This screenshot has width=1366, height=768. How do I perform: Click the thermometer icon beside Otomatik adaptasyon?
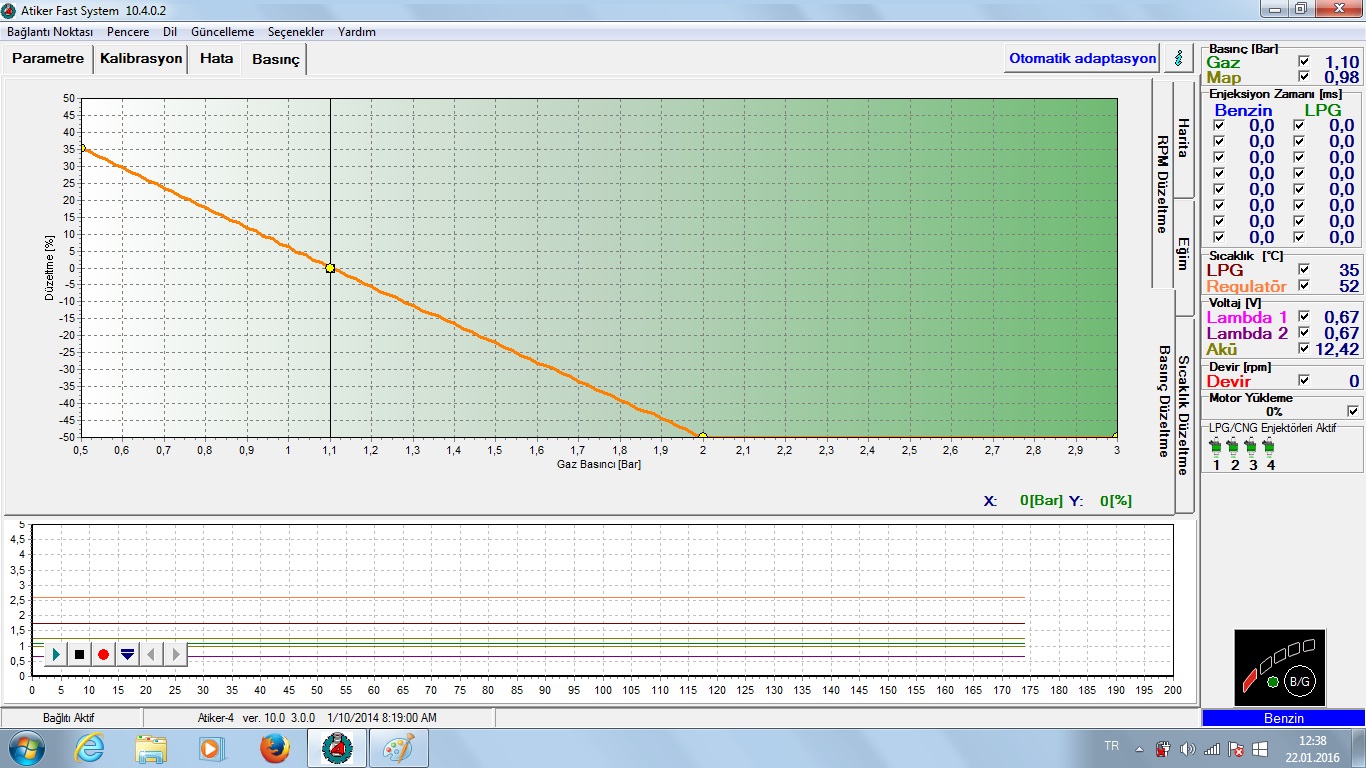[x=1179, y=58]
